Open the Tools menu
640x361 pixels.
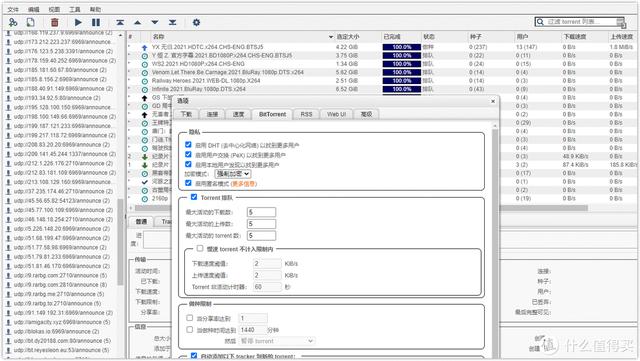[75, 9]
